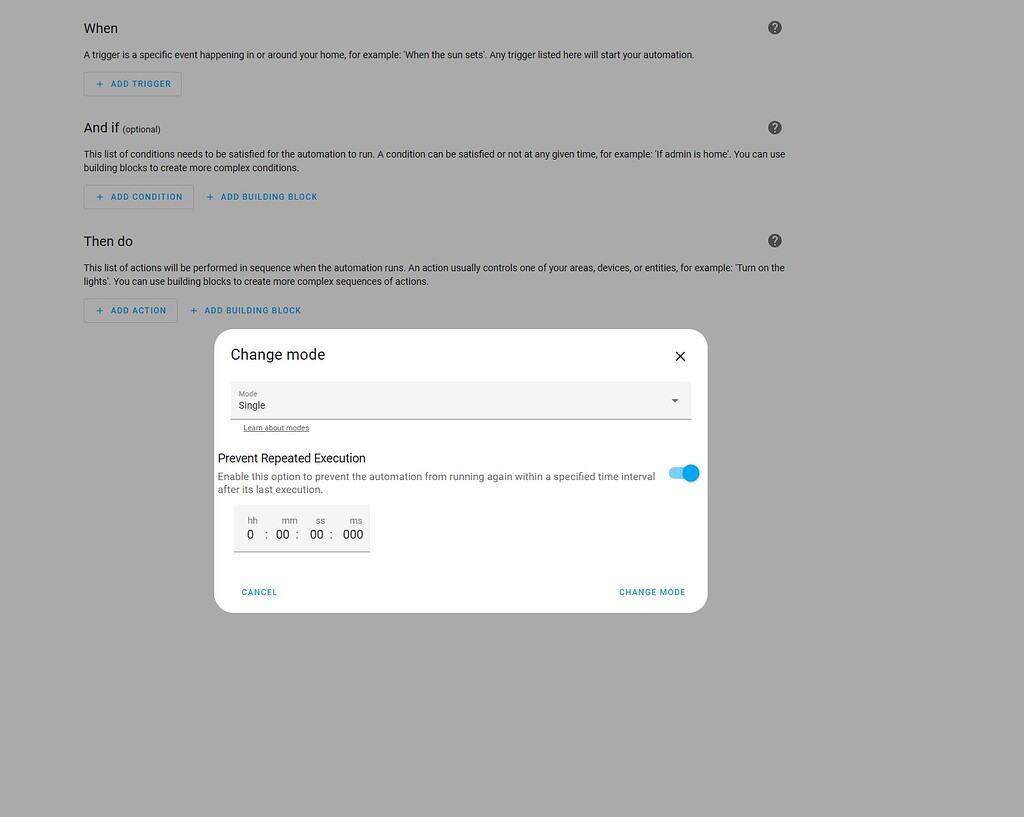This screenshot has height=817, width=1024.
Task: Click the dropdown arrow next to Single
Action: 675,399
